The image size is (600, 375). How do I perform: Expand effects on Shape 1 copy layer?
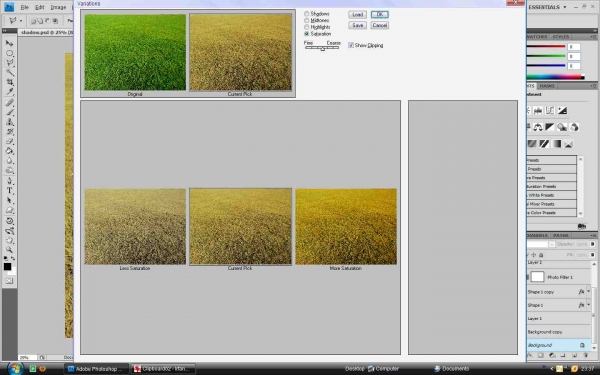coord(589,292)
